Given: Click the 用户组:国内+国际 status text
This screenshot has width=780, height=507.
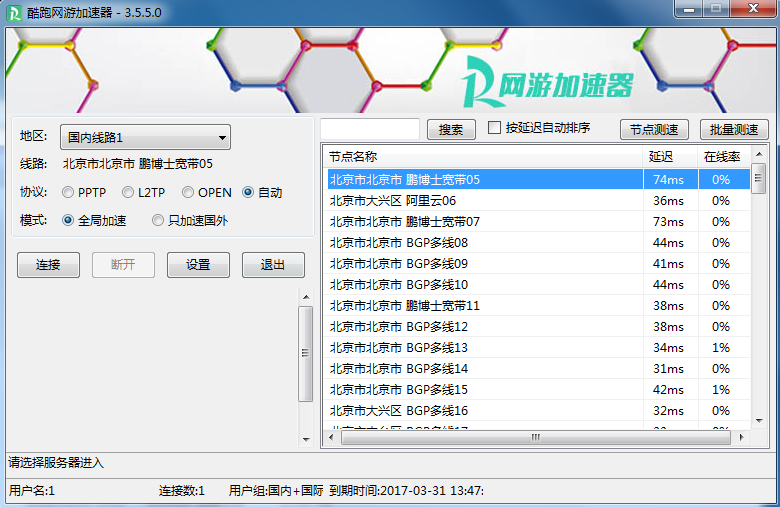Looking at the screenshot, I should [x=276, y=491].
